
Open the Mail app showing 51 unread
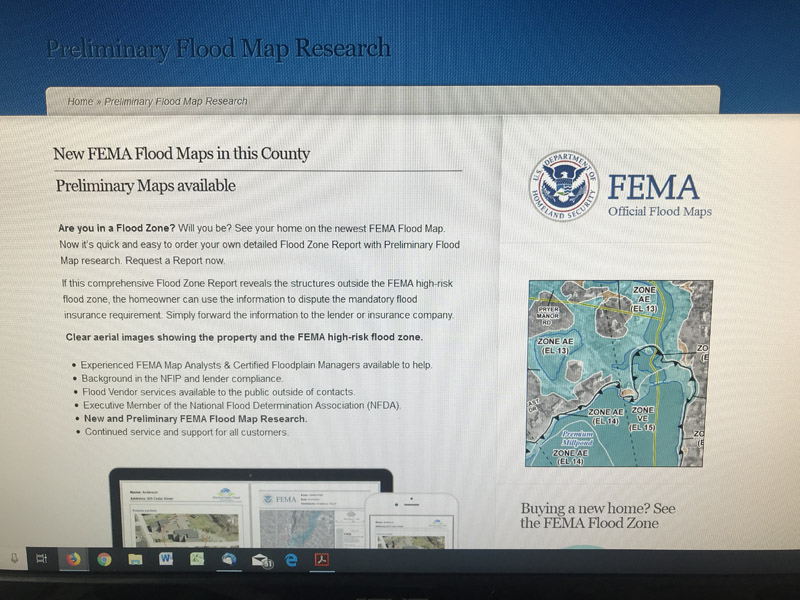262,561
